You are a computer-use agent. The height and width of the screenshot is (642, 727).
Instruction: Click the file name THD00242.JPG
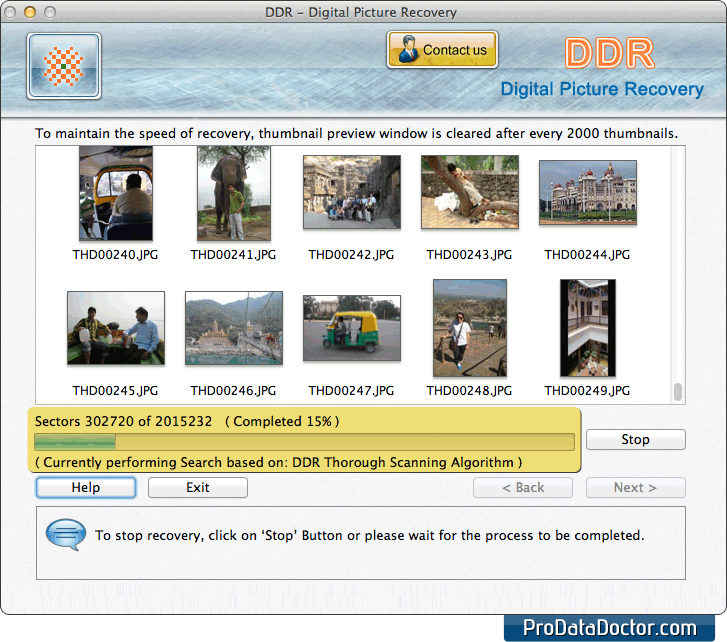351,254
